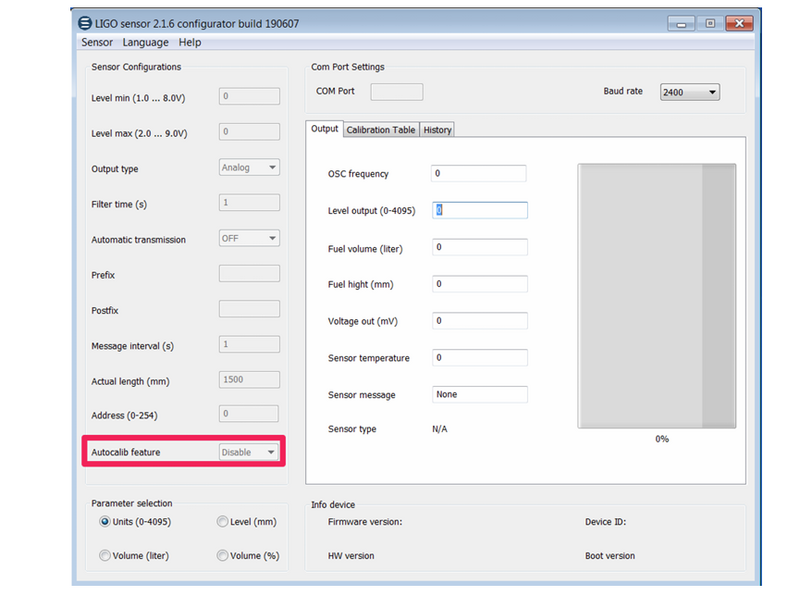Viewport: 800px width, 596px height.
Task: Expand the Baud rate dropdown
Action: click(690, 92)
